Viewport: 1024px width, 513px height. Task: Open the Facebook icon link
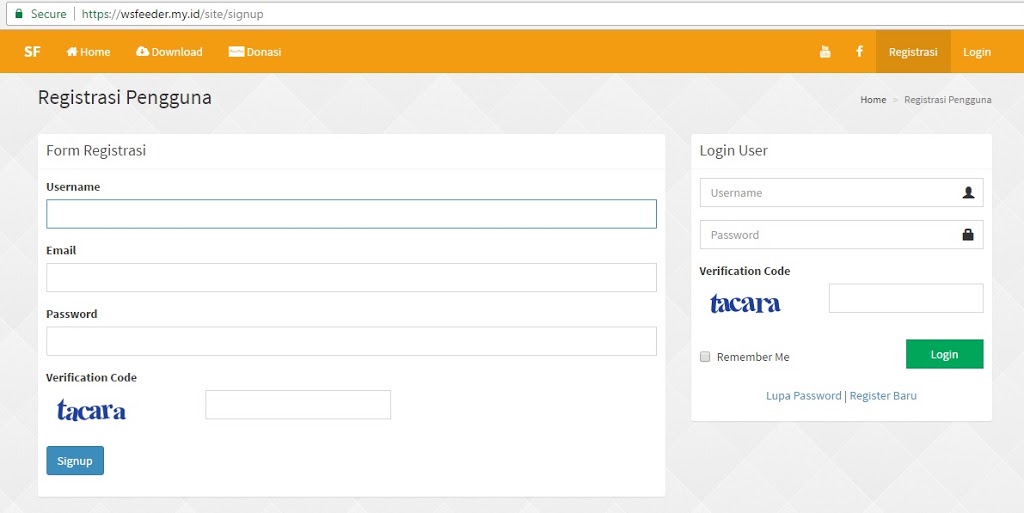point(859,52)
